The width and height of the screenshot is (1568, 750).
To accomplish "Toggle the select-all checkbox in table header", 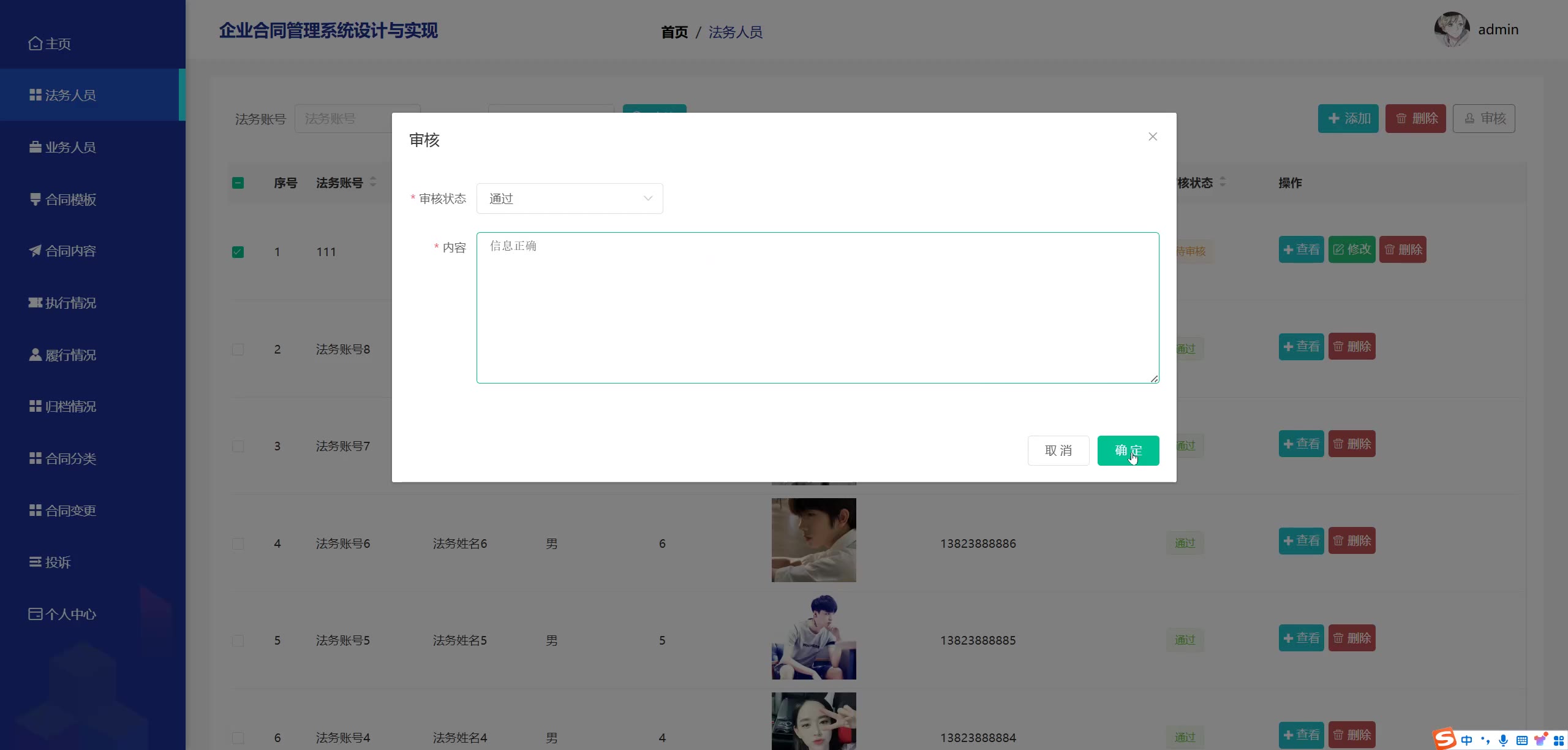I will pos(238,183).
